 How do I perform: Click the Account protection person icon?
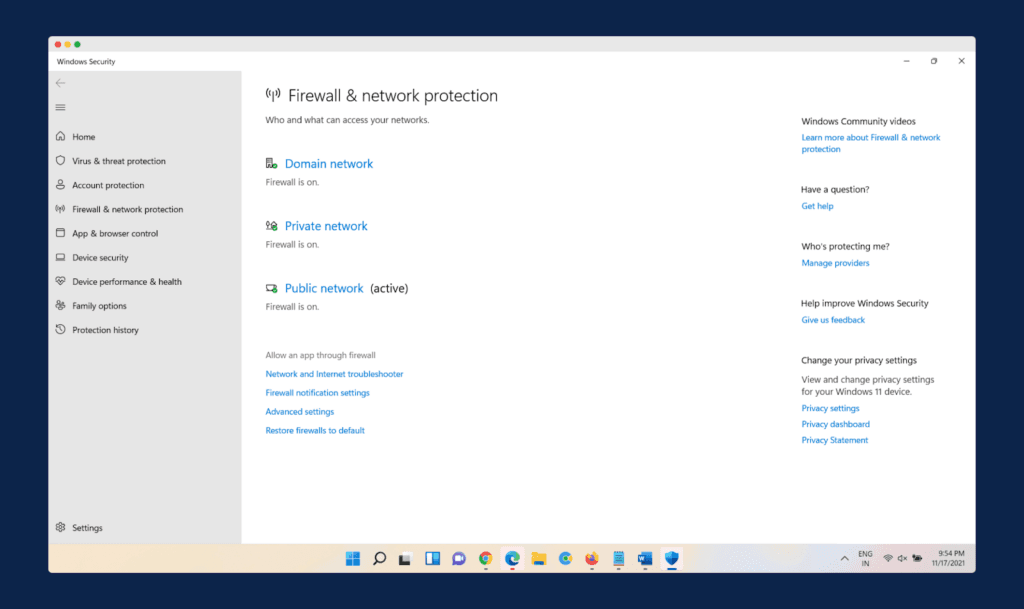pos(61,185)
